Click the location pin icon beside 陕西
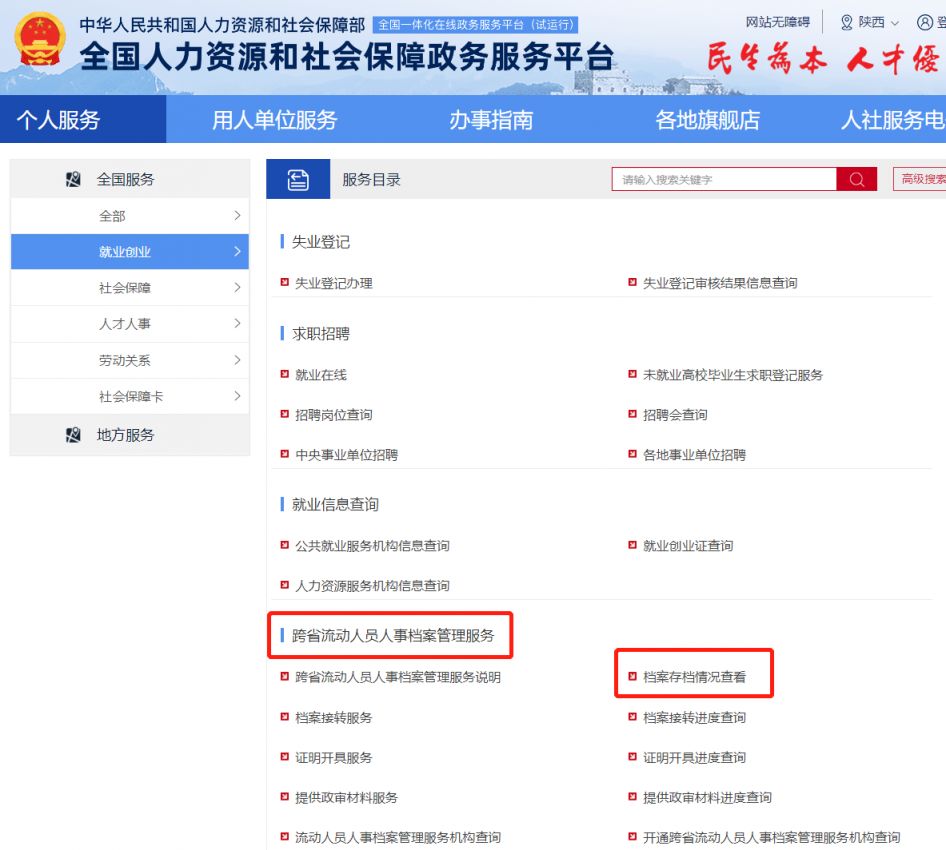The image size is (946, 850). click(x=847, y=22)
